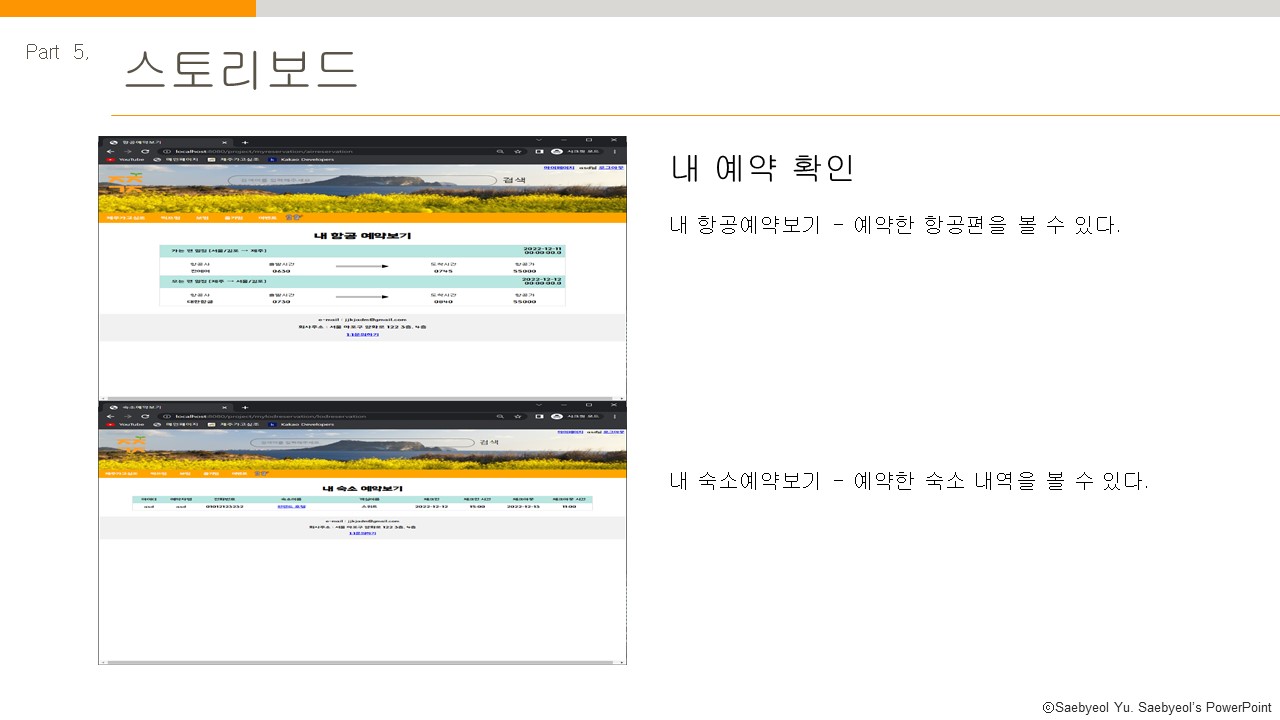Click the '내 숙소 예약보기' heading
Image resolution: width=1280 pixels, height=720 pixels.
coord(362,489)
